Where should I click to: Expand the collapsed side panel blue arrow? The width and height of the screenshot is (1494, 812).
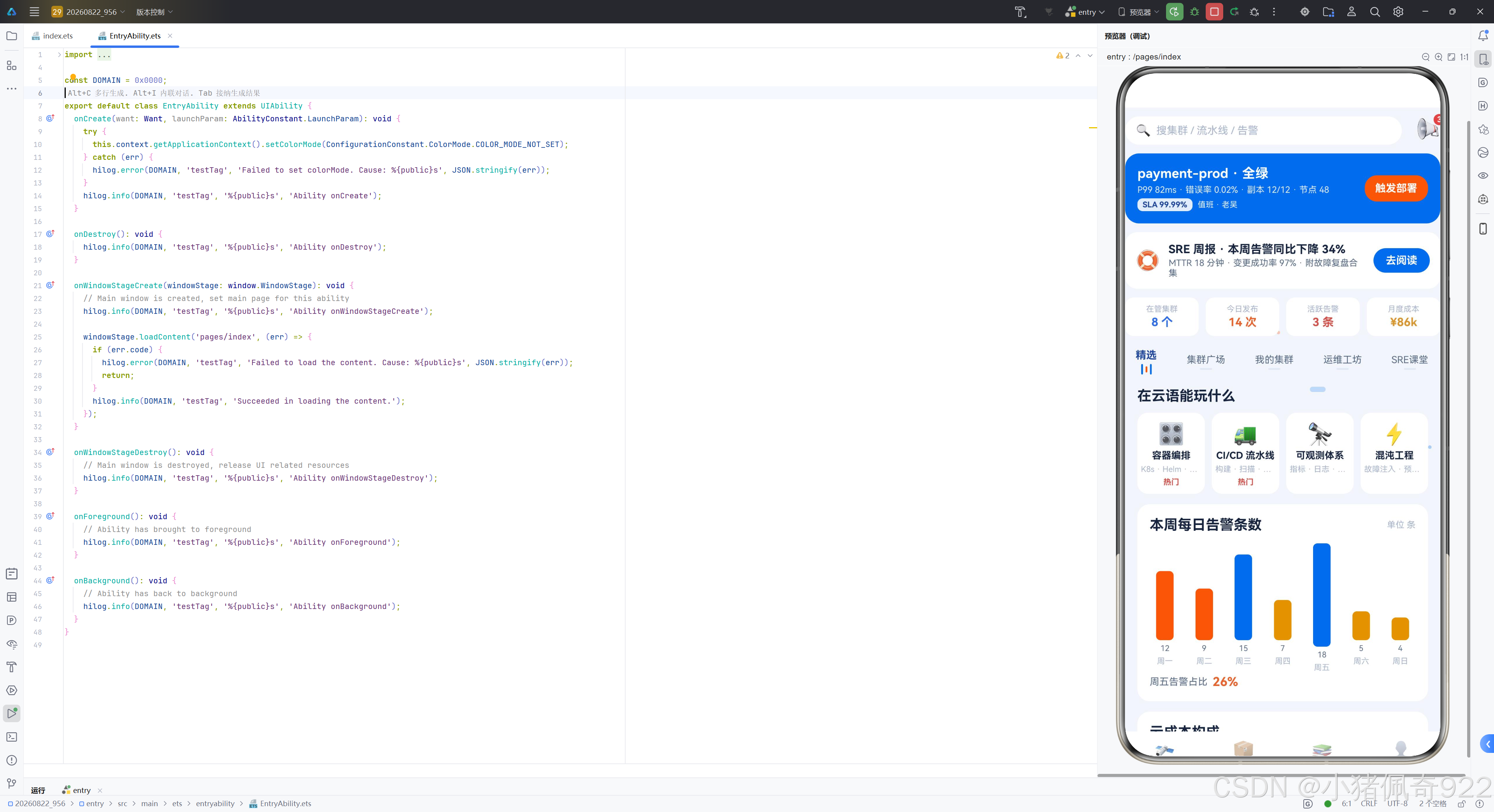point(1488,744)
